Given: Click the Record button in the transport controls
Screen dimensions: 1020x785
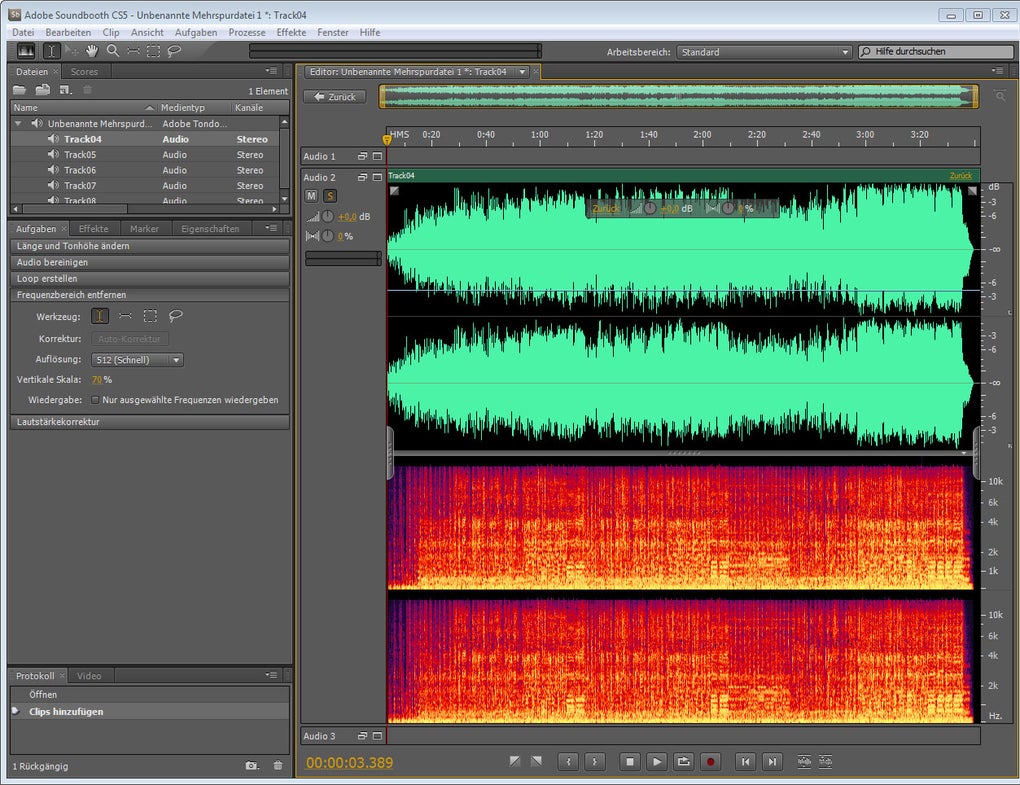Looking at the screenshot, I should click(x=711, y=762).
